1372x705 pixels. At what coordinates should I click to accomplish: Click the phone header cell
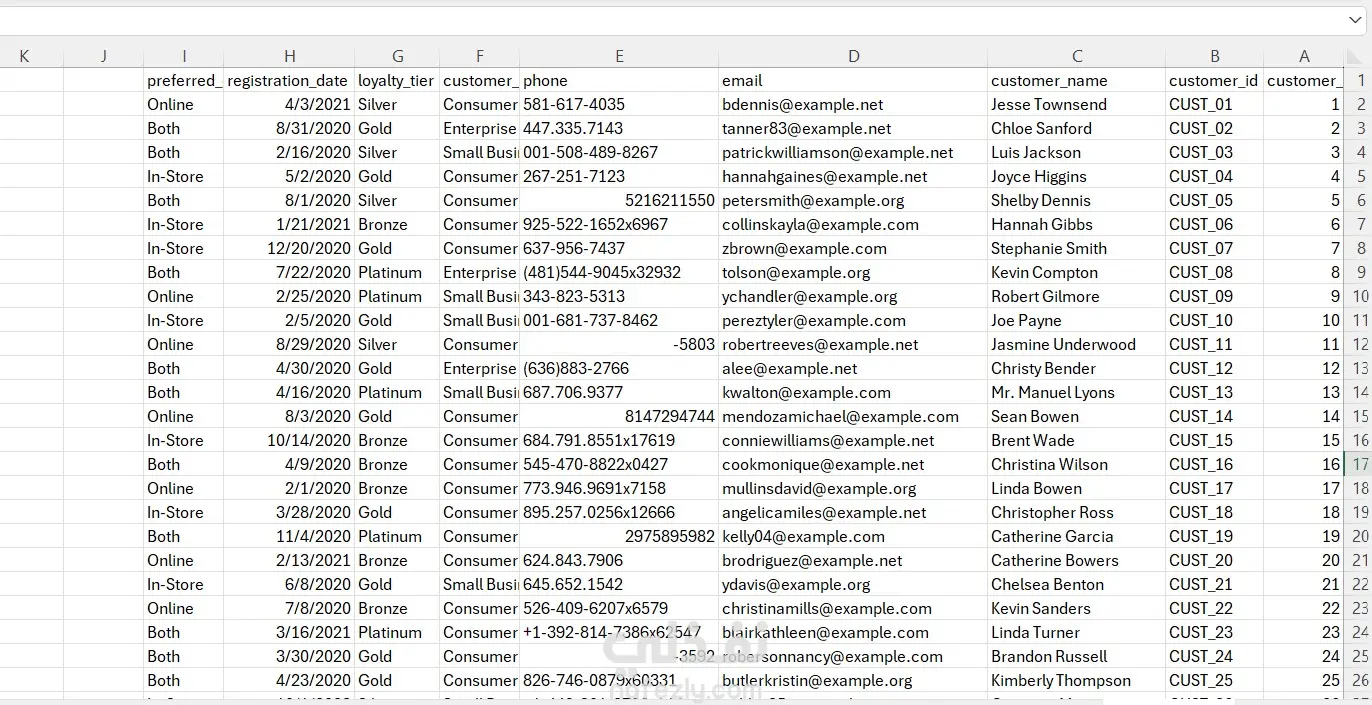(x=619, y=81)
